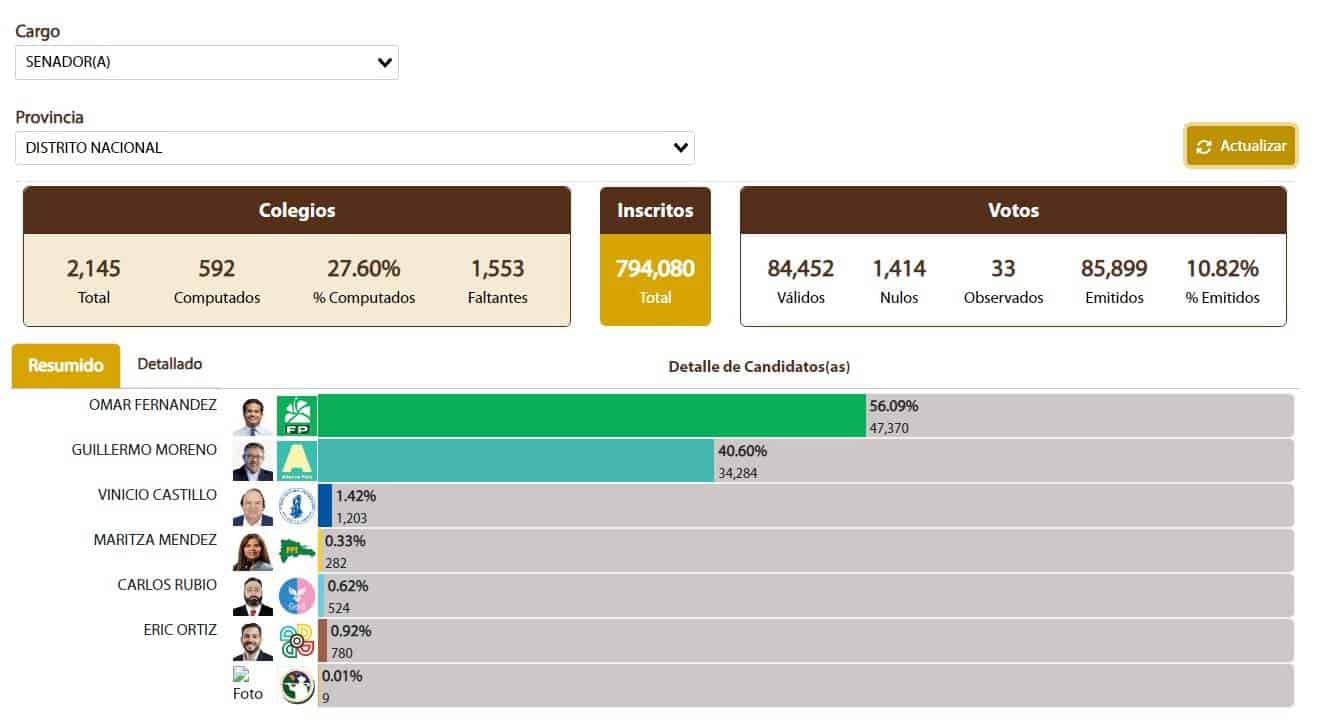Viewport: 1324px width, 725px height.
Task: Click Eric Ortiz's colorful circles party logo
Action: click(297, 641)
